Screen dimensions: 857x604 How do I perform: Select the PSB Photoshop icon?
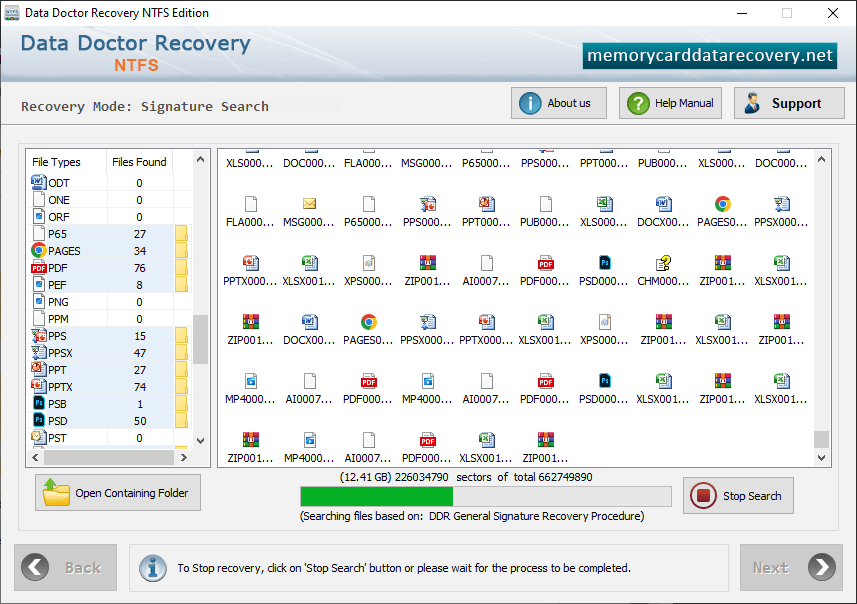coord(38,403)
